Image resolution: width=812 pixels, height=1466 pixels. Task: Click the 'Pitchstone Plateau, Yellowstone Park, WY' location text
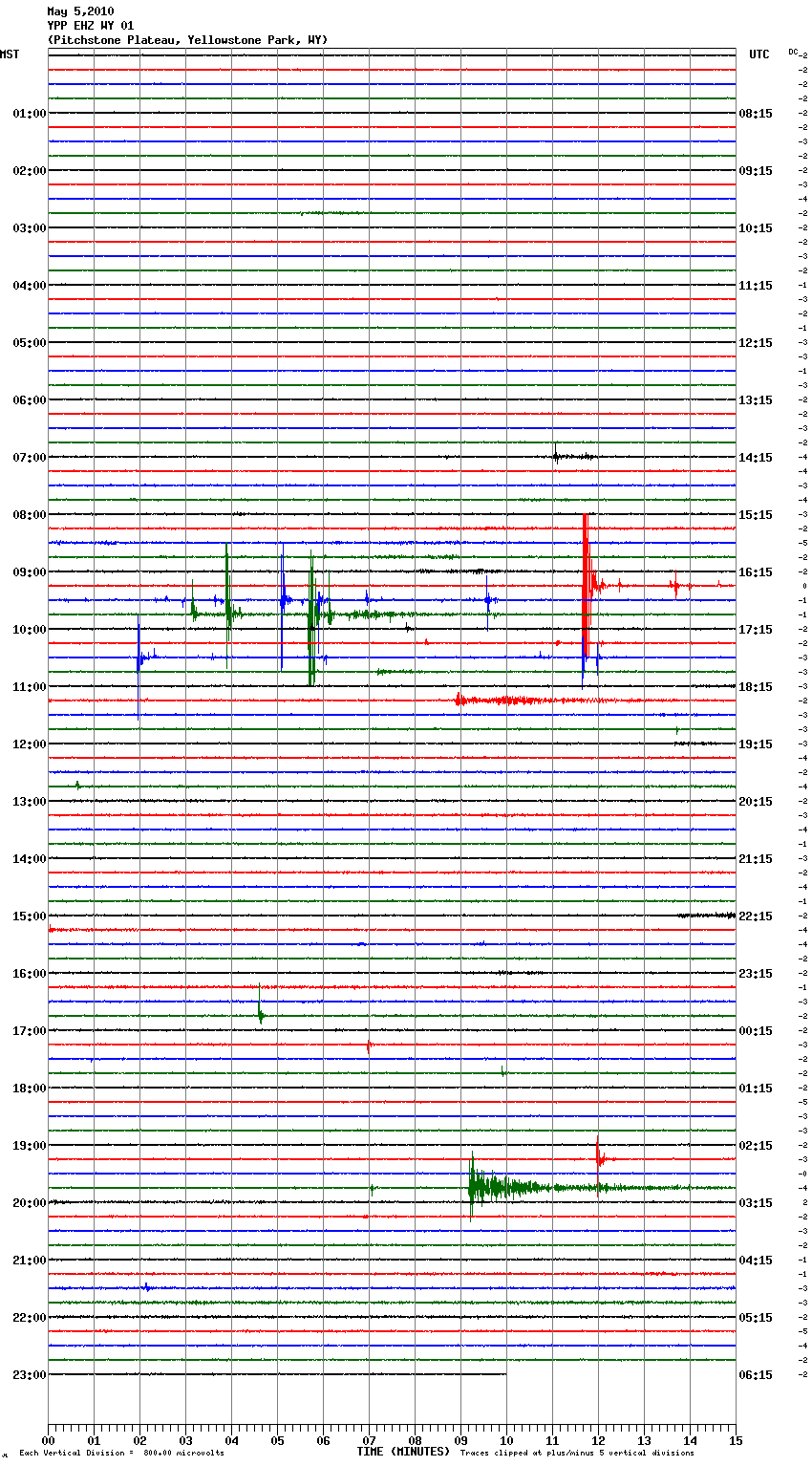pos(187,40)
